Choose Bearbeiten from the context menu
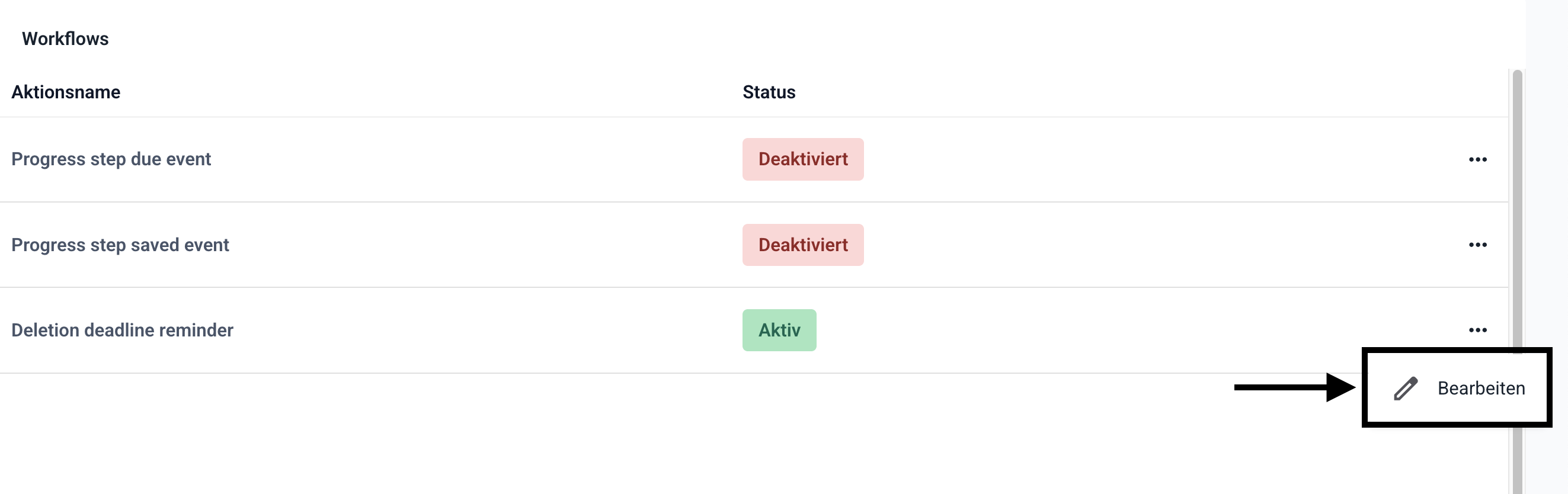This screenshot has height=494, width=1568. pyautogui.click(x=1480, y=388)
